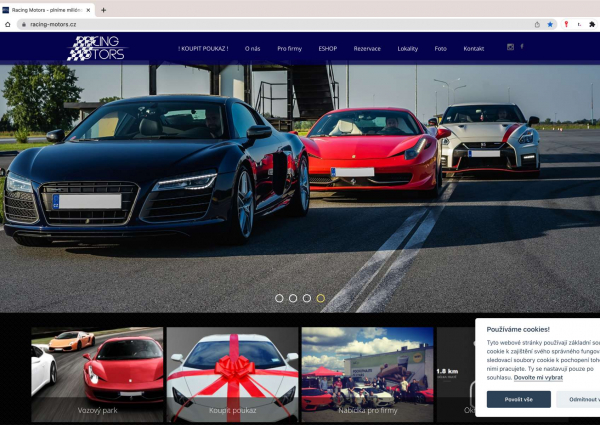This screenshot has height=425, width=600.
Task: Open the "Vozový park" thumbnail
Action: (x=97, y=374)
